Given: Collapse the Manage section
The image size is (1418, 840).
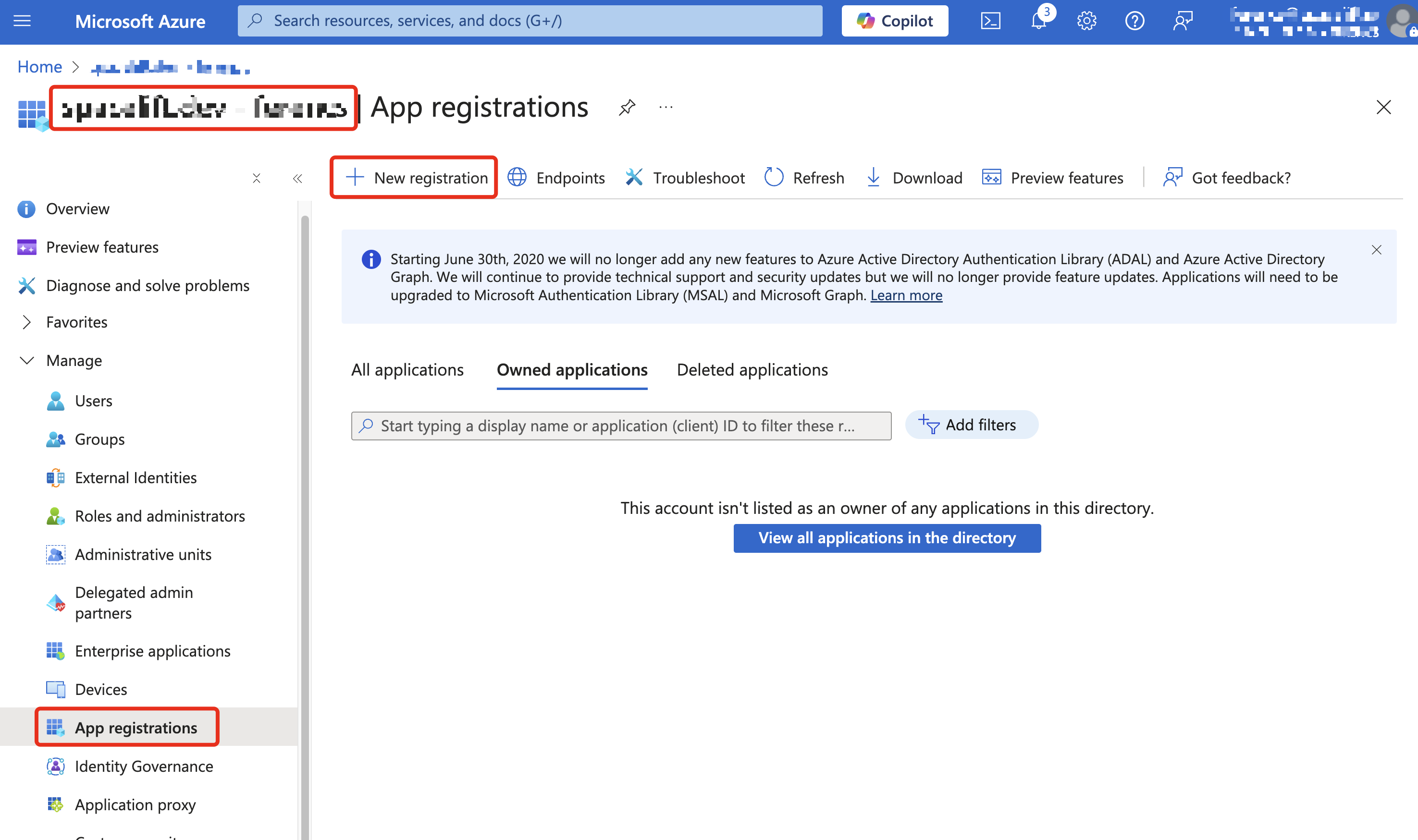Looking at the screenshot, I should point(26,361).
